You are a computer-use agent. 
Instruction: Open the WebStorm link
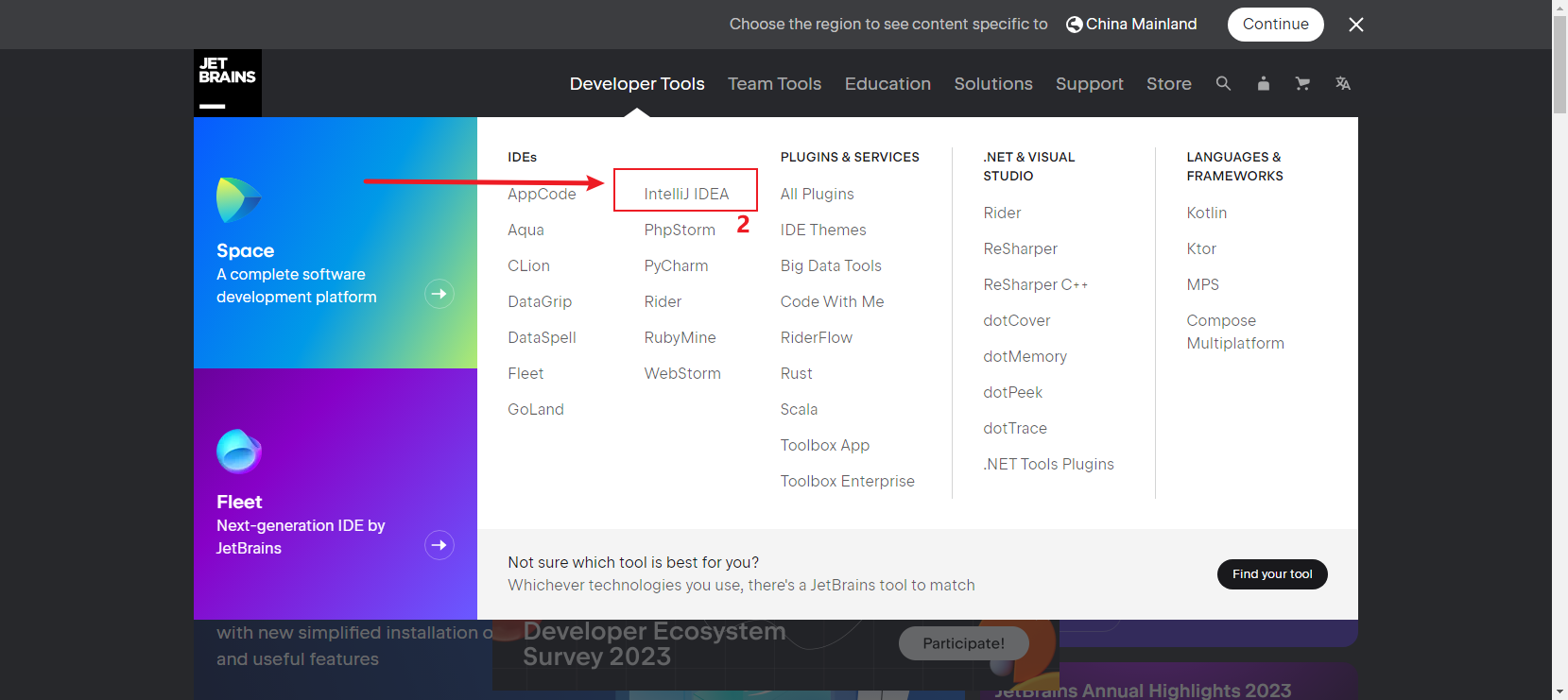point(682,373)
